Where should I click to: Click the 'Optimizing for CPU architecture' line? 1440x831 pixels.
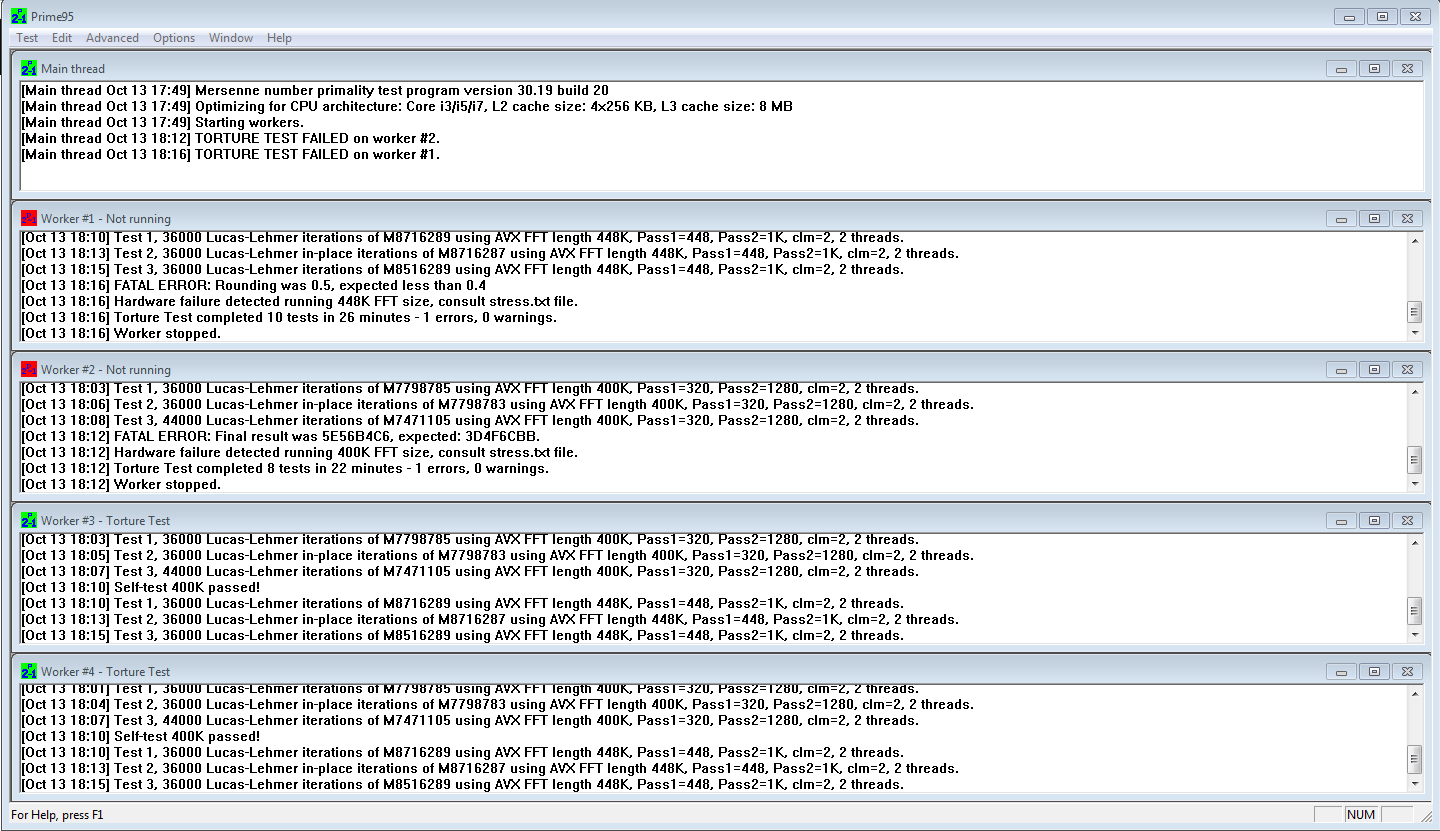(x=407, y=106)
